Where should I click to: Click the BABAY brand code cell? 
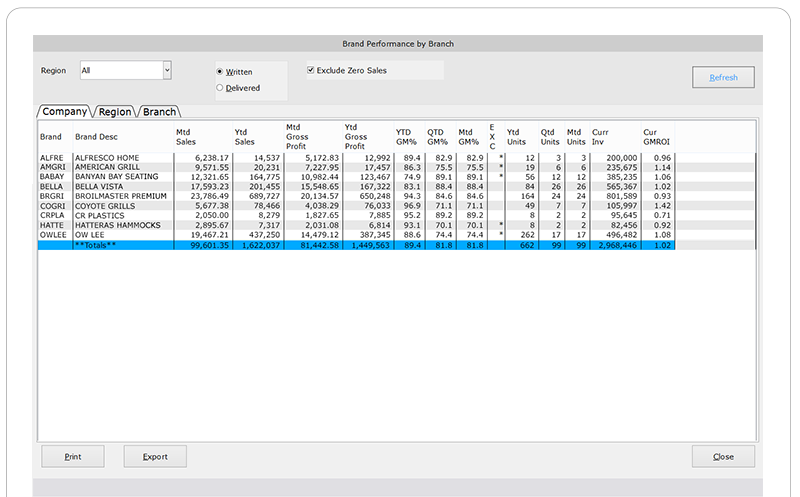(x=52, y=177)
